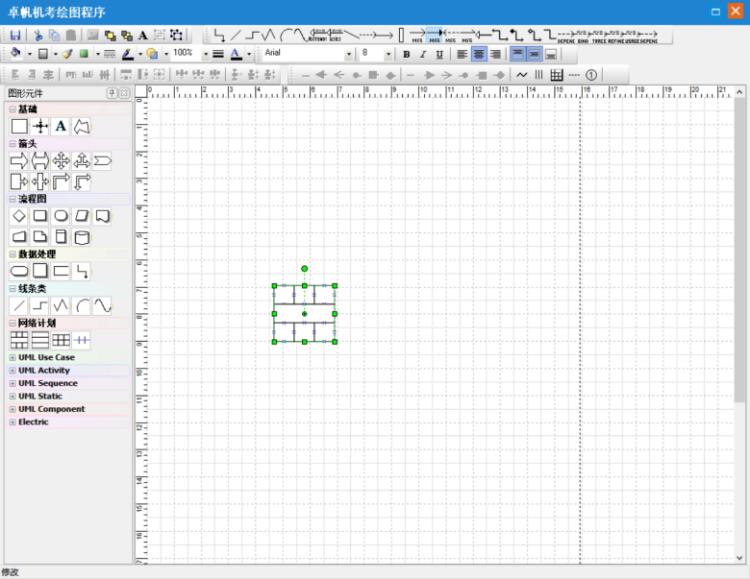Open the 100% zoom level dropdown
Screen dimensions: 750x579
[205, 54]
